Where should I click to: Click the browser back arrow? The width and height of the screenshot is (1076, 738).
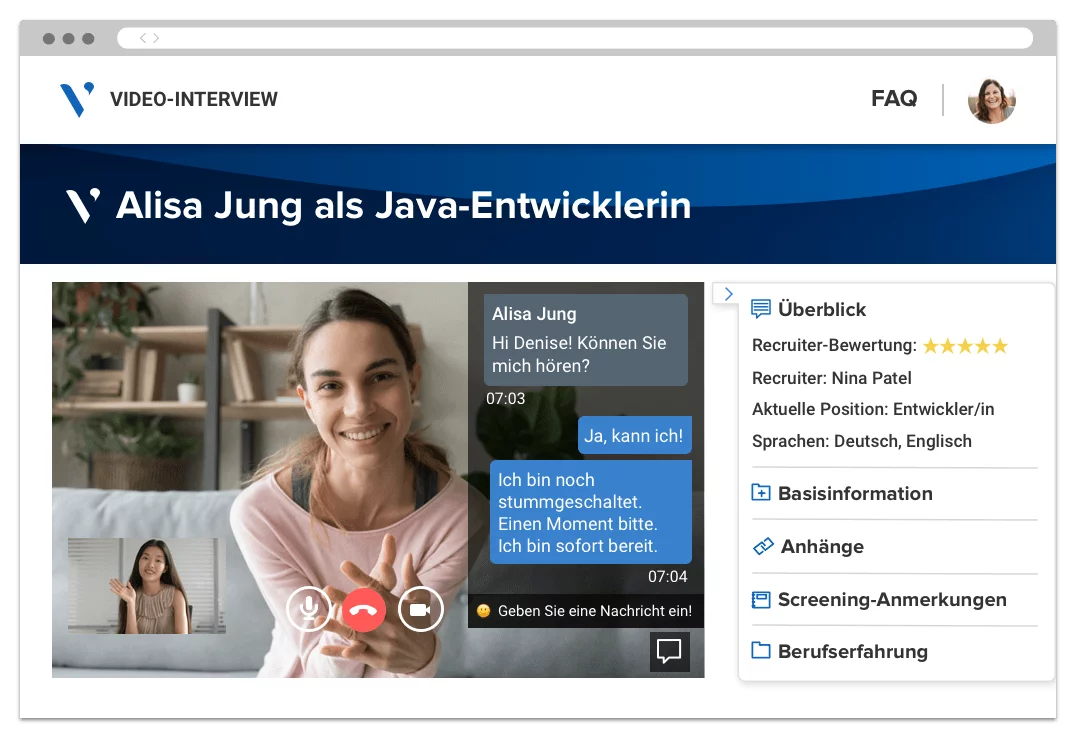pyautogui.click(x=143, y=38)
